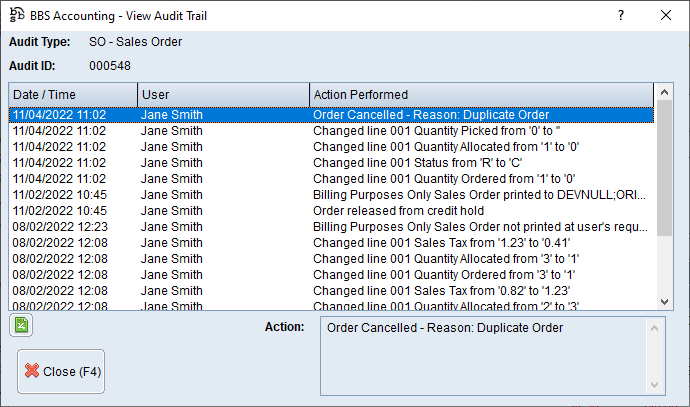Image resolution: width=690 pixels, height=407 pixels.
Task: Click the BBS Accounting title bar icon
Action: coord(17,15)
